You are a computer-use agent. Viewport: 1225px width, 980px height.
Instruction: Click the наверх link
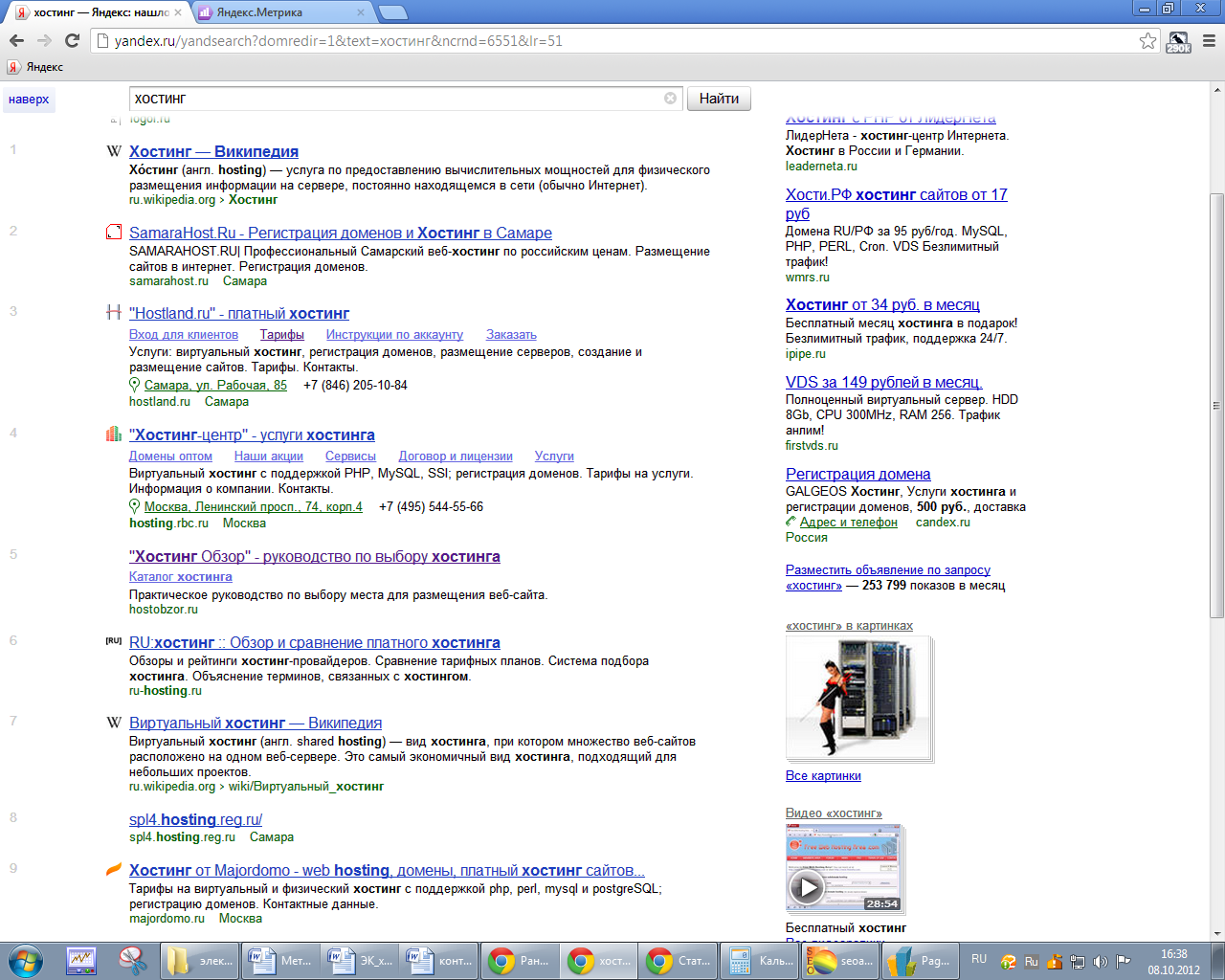pyautogui.click(x=29, y=100)
